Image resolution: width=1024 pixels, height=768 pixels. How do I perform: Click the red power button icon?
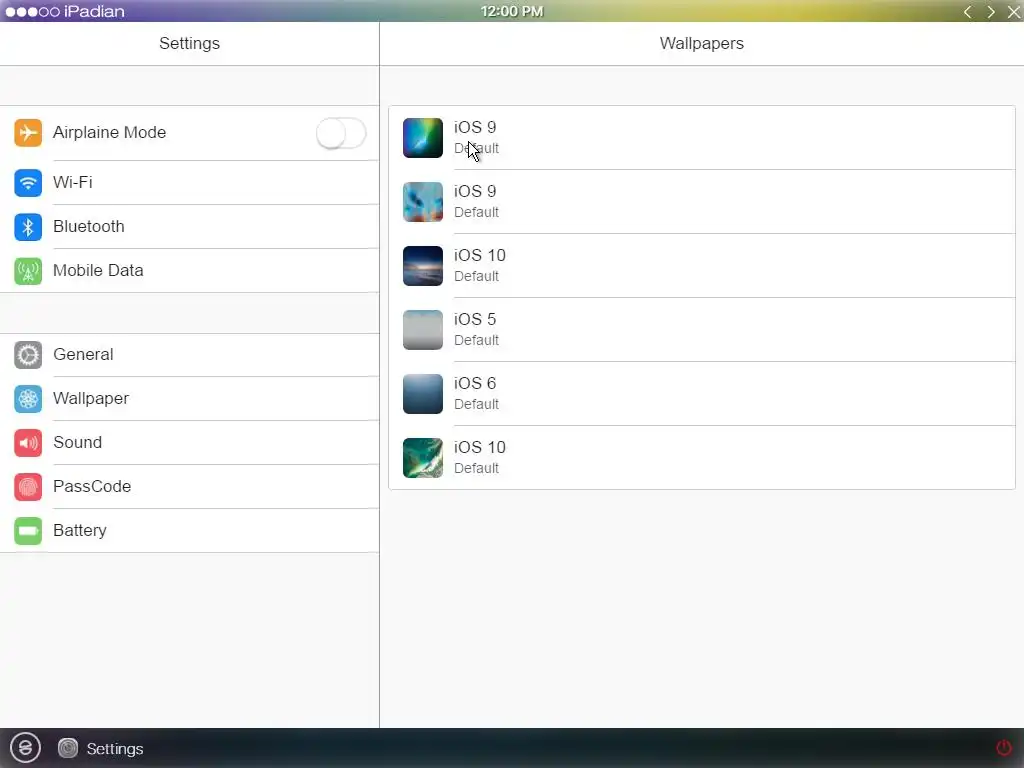(x=1003, y=747)
